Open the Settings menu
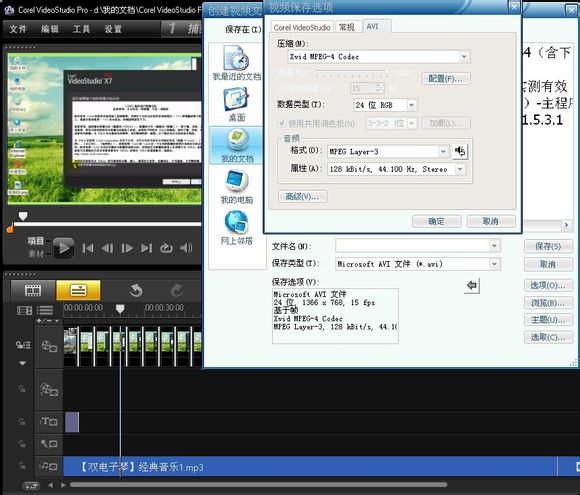Screen dimensions: 580x495 [x=113, y=29]
